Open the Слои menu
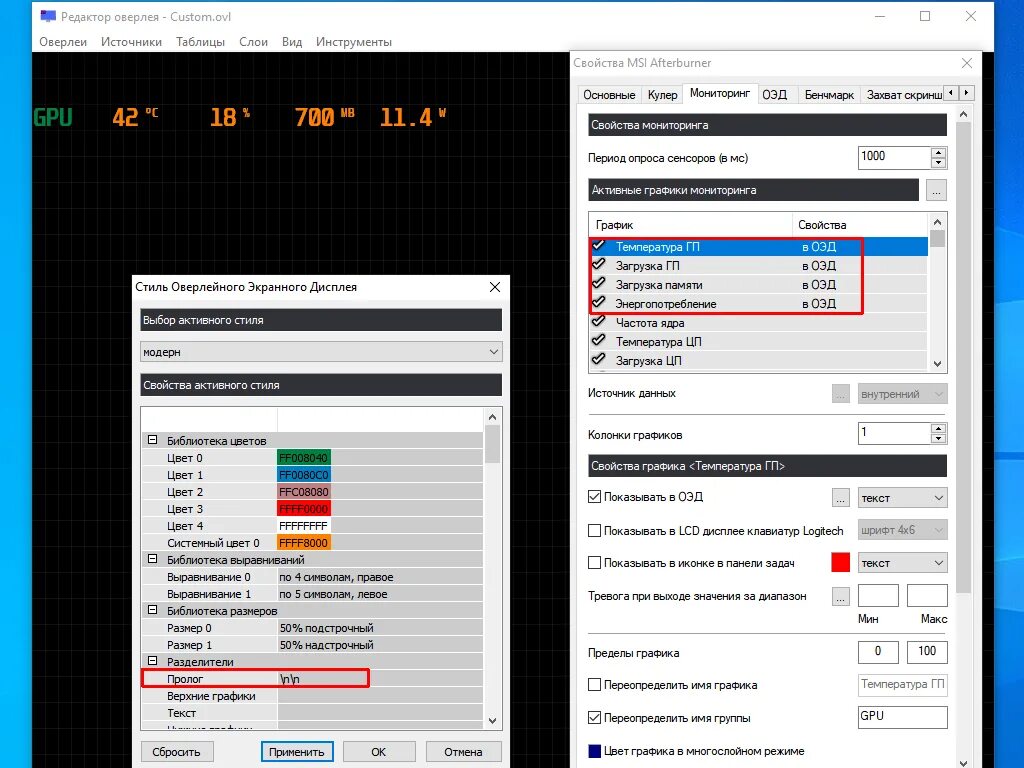Viewport: 1024px width, 768px height. (253, 42)
